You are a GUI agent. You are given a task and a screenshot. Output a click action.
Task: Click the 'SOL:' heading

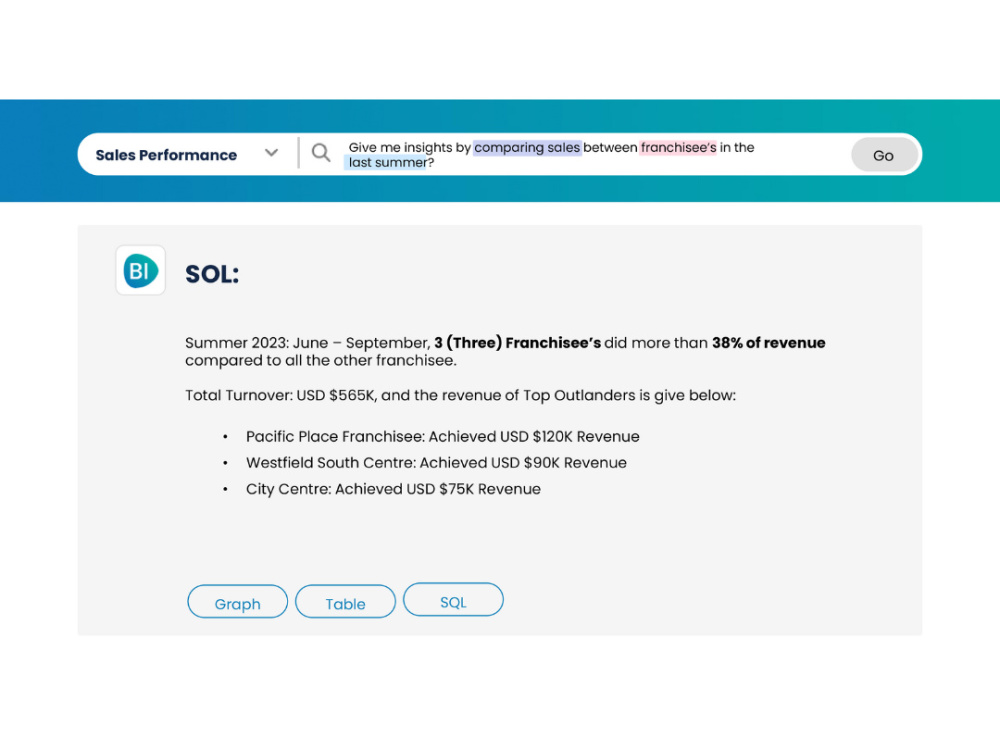point(212,274)
